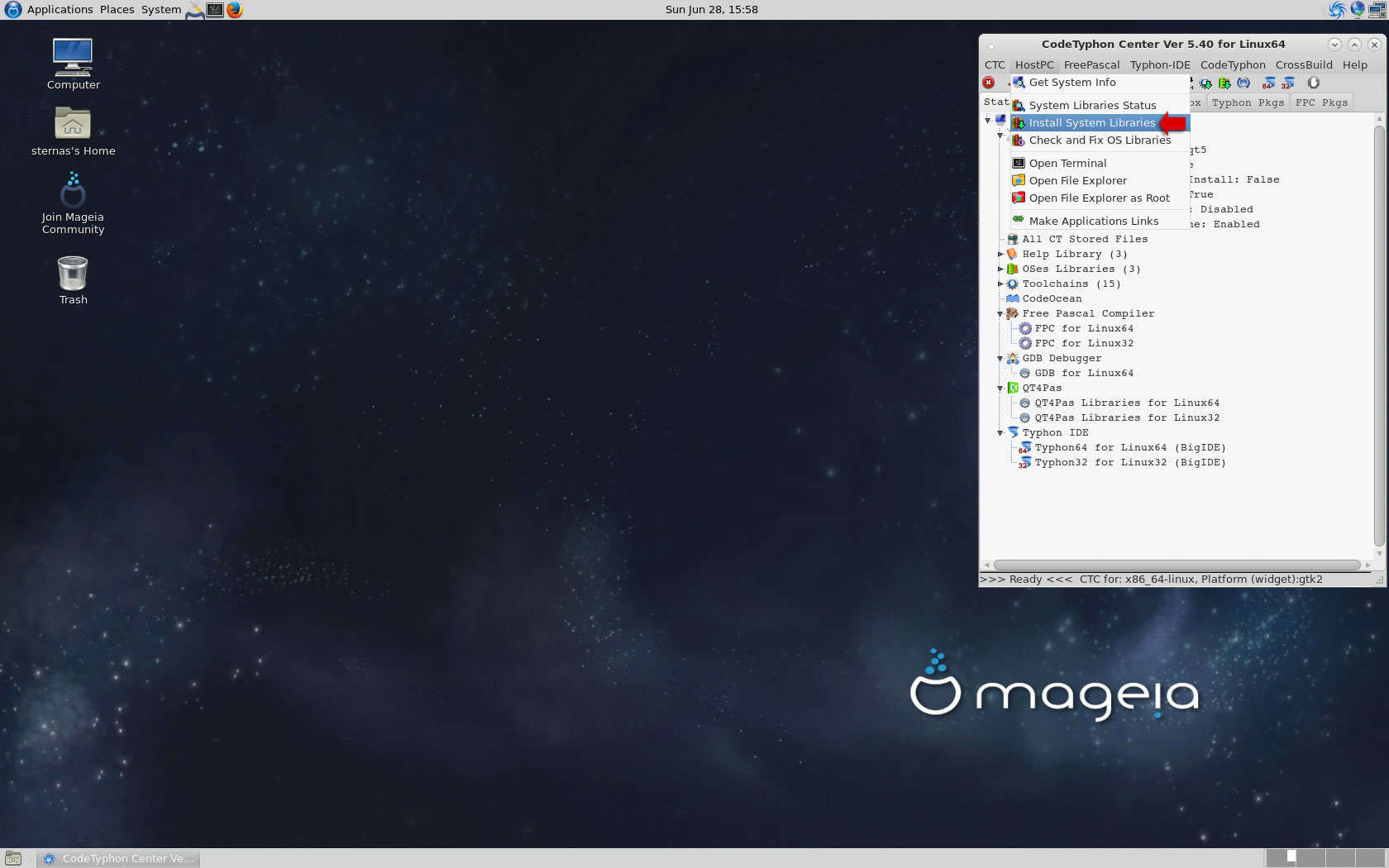Click the show desktop button in bottom panel
Screen dimensions: 1389x868
tap(13, 858)
